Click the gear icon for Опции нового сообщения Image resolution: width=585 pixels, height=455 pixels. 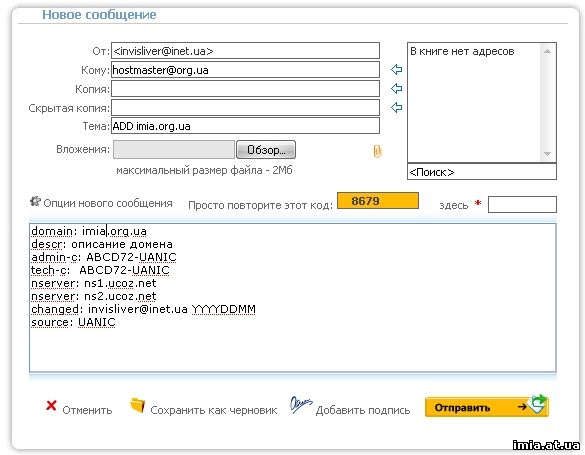[35, 201]
